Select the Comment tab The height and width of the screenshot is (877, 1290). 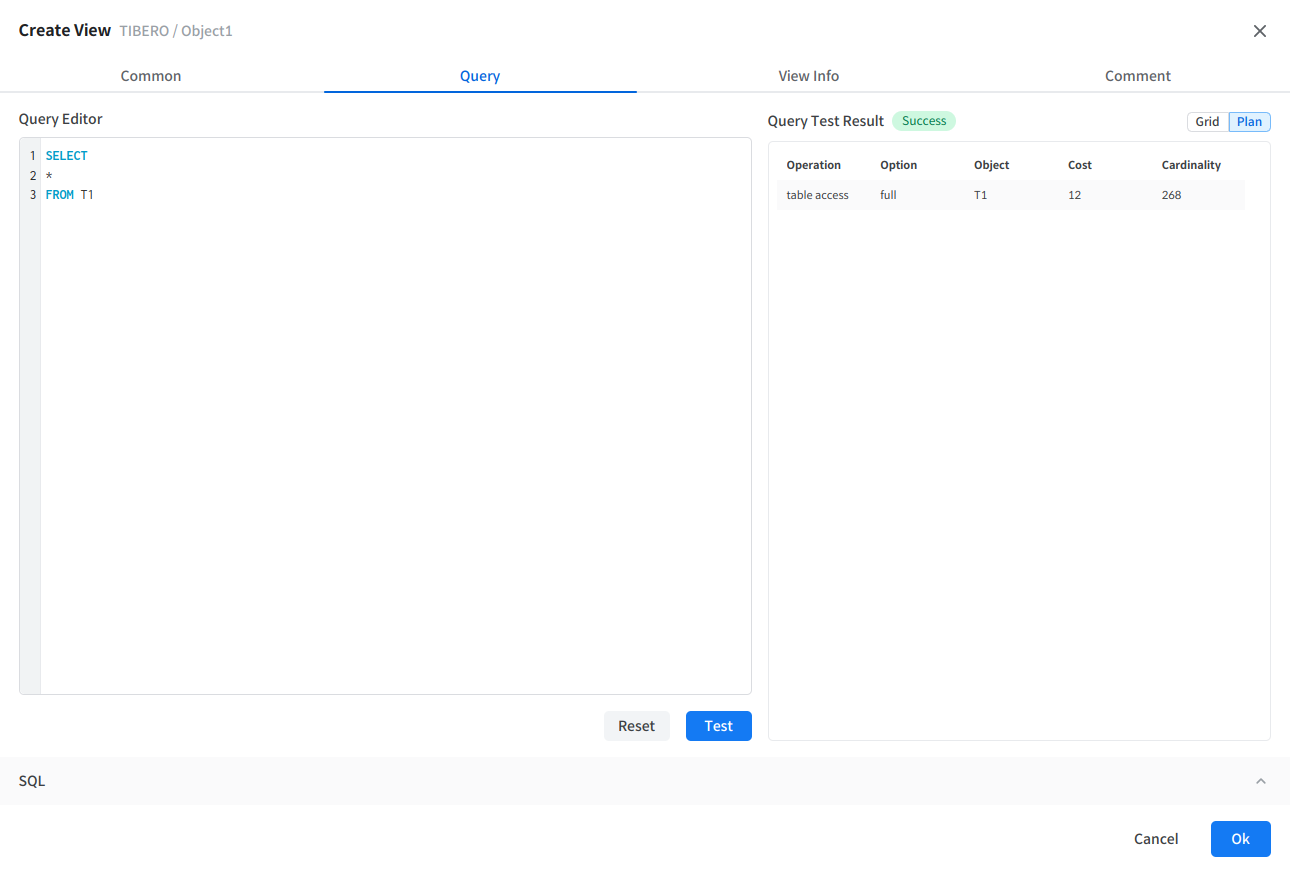point(1137,76)
